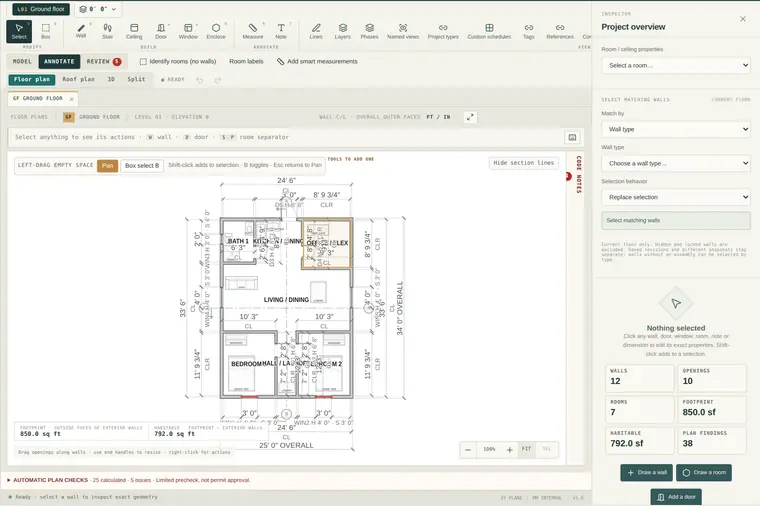
Task: Open the Lines view settings
Action: (x=316, y=31)
